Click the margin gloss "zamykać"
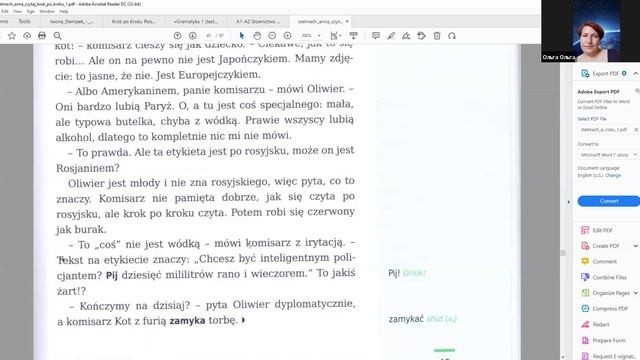 point(406,319)
